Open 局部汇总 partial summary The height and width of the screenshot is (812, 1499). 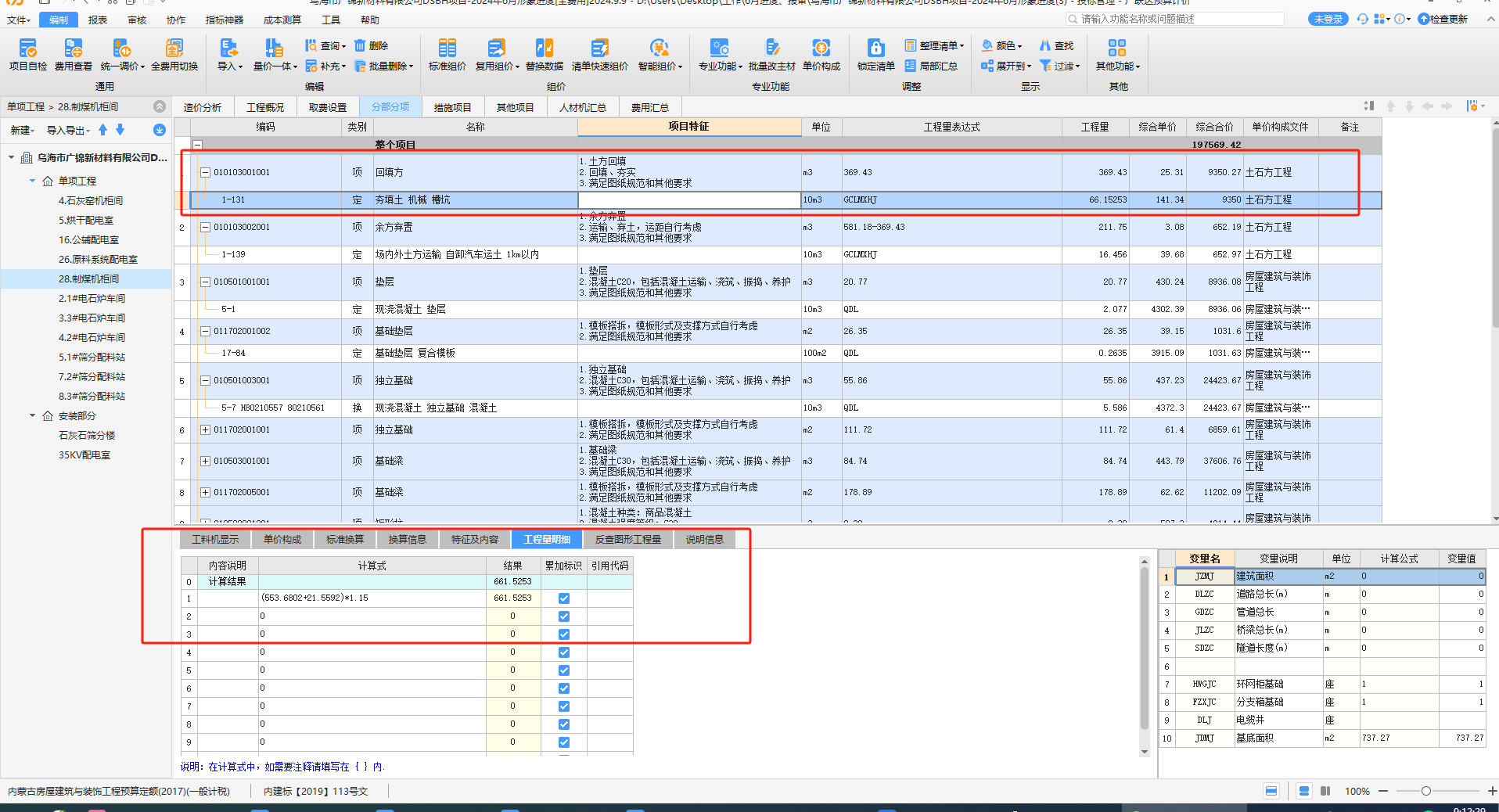[x=931, y=66]
